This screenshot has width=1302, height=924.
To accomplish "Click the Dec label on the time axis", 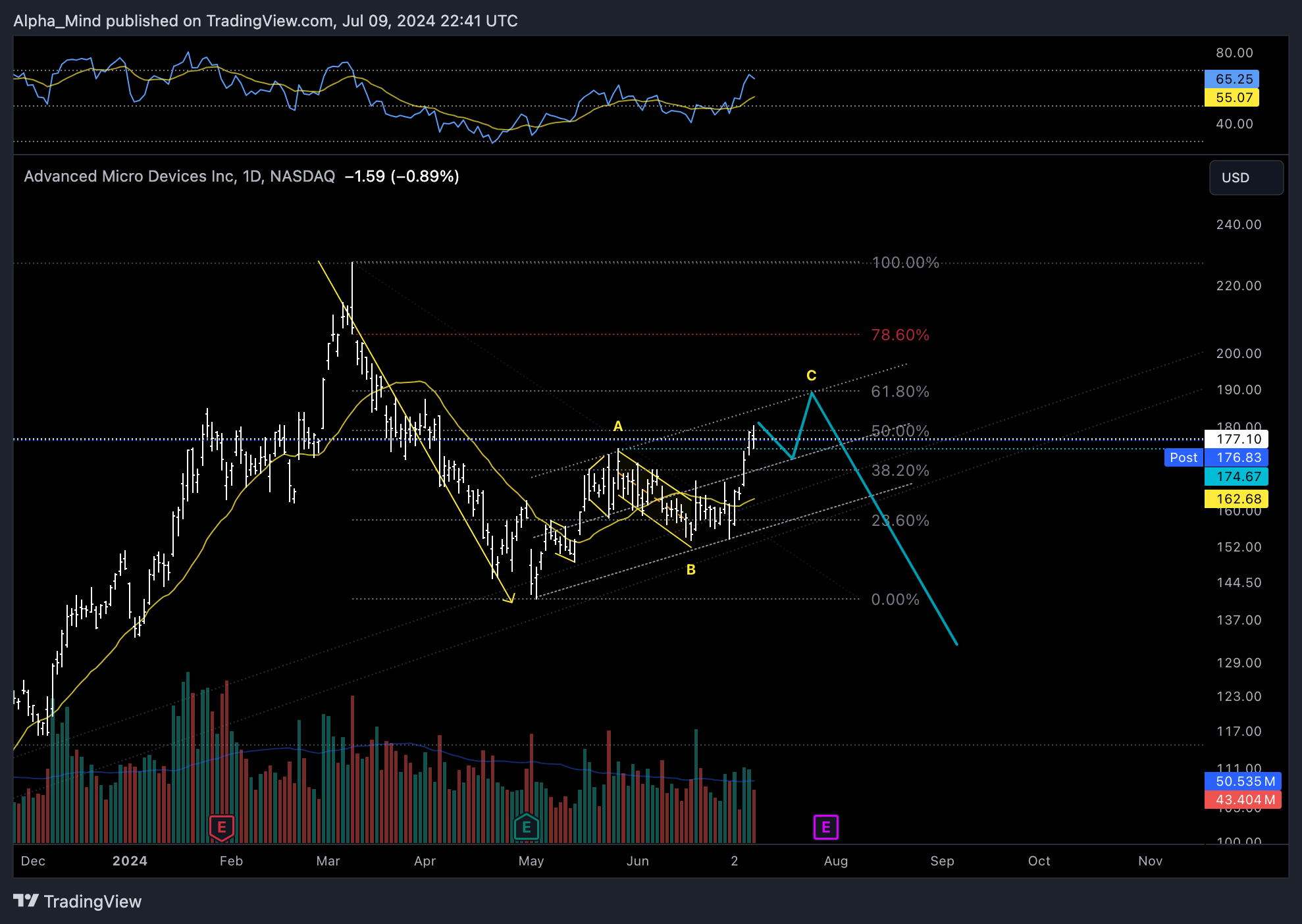I will [33, 861].
